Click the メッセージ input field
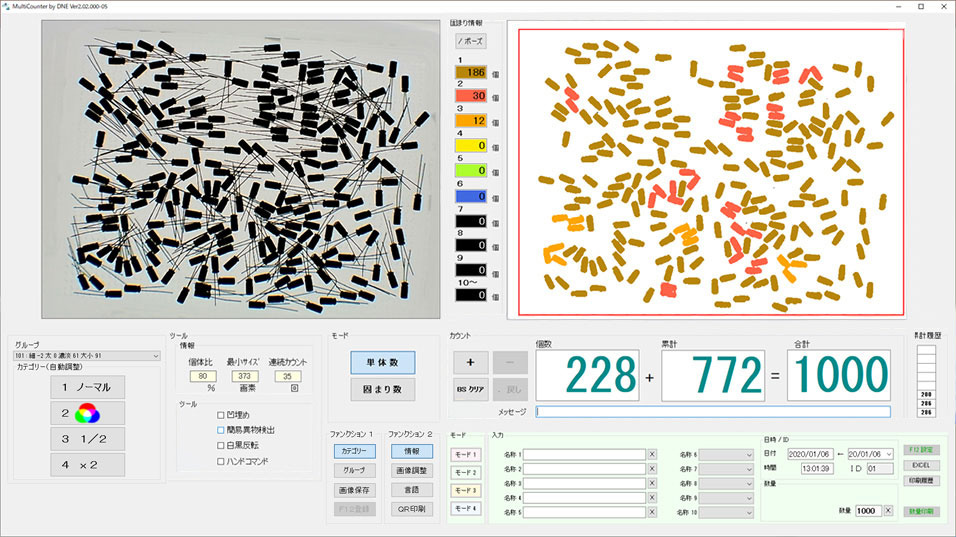 click(x=713, y=412)
